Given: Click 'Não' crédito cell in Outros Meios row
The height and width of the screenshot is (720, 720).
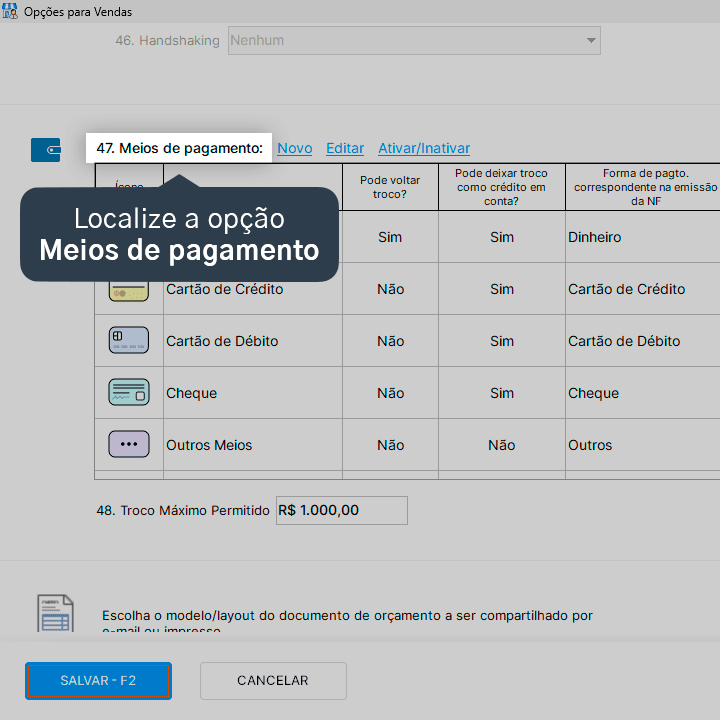Looking at the screenshot, I should (x=501, y=445).
